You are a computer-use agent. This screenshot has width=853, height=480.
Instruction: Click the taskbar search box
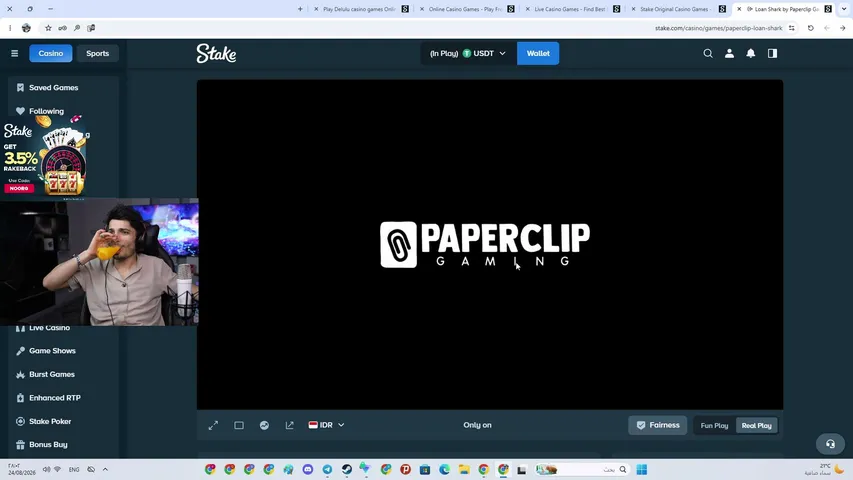pos(582,469)
